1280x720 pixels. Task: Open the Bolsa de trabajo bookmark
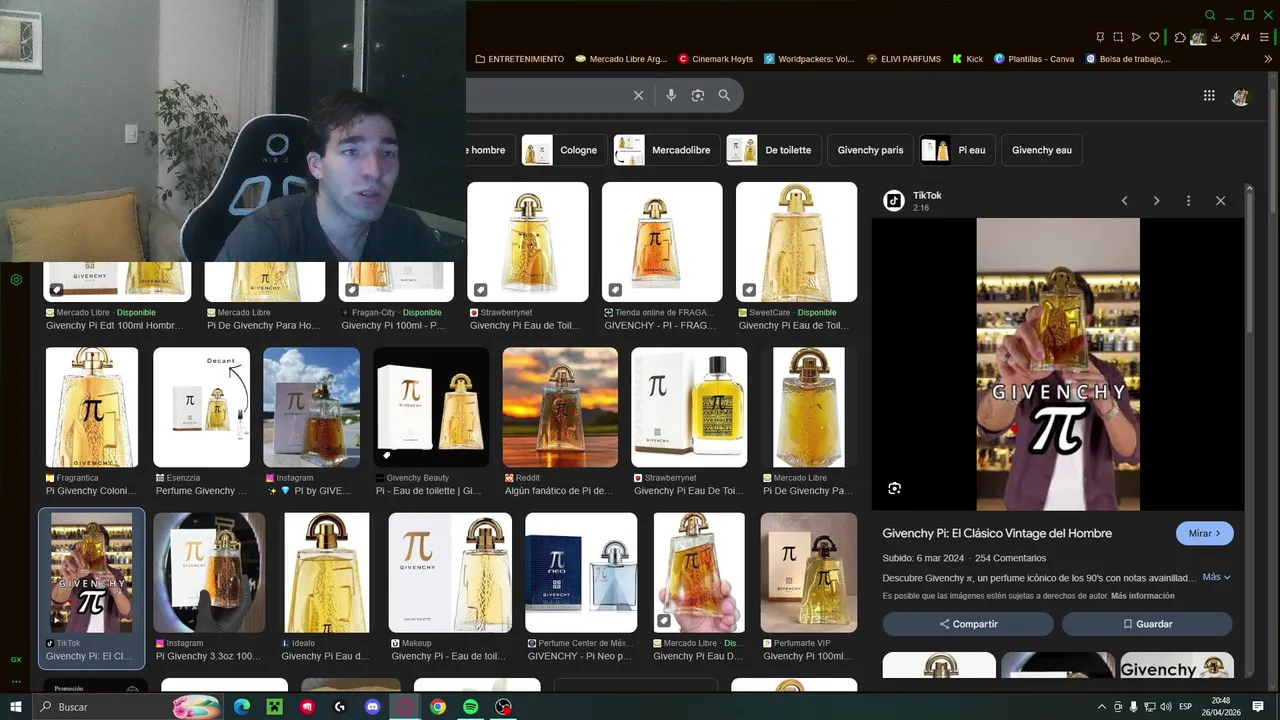point(1128,59)
